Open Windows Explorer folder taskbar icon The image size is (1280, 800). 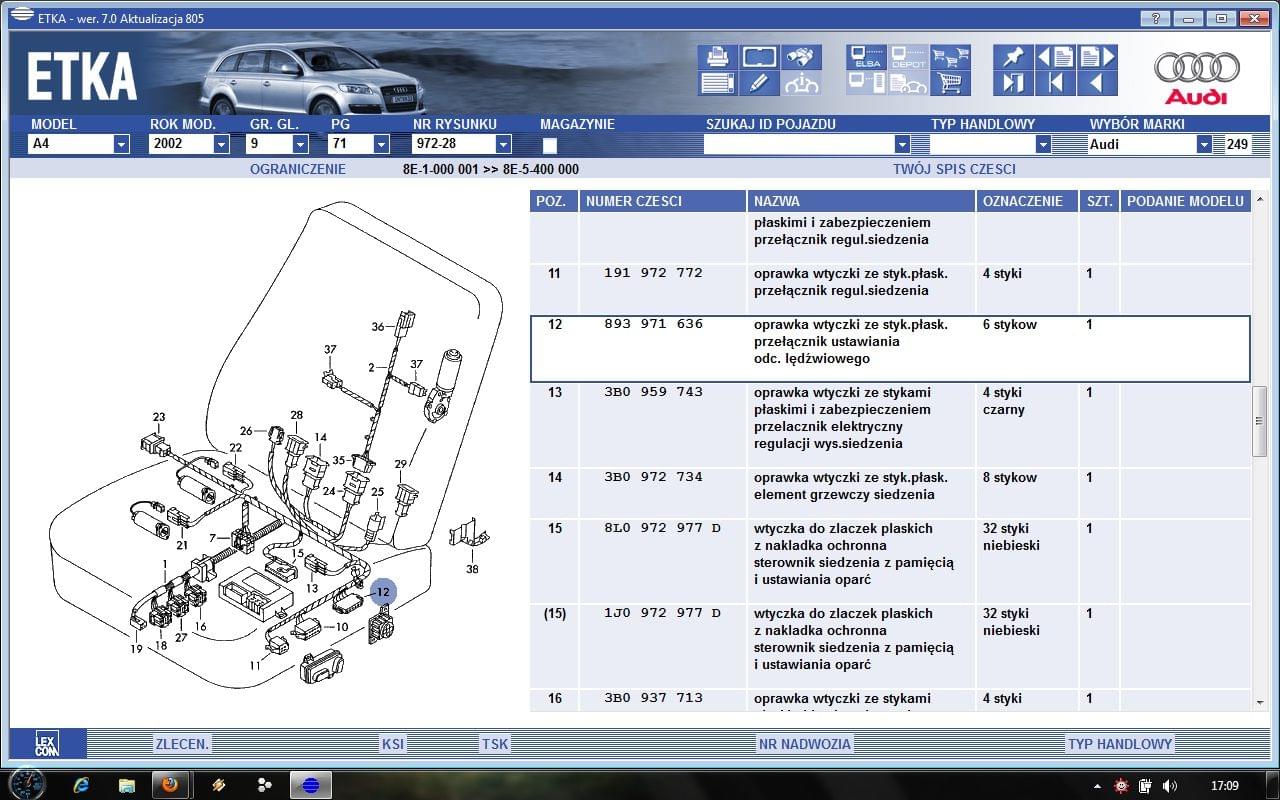pyautogui.click(x=127, y=785)
